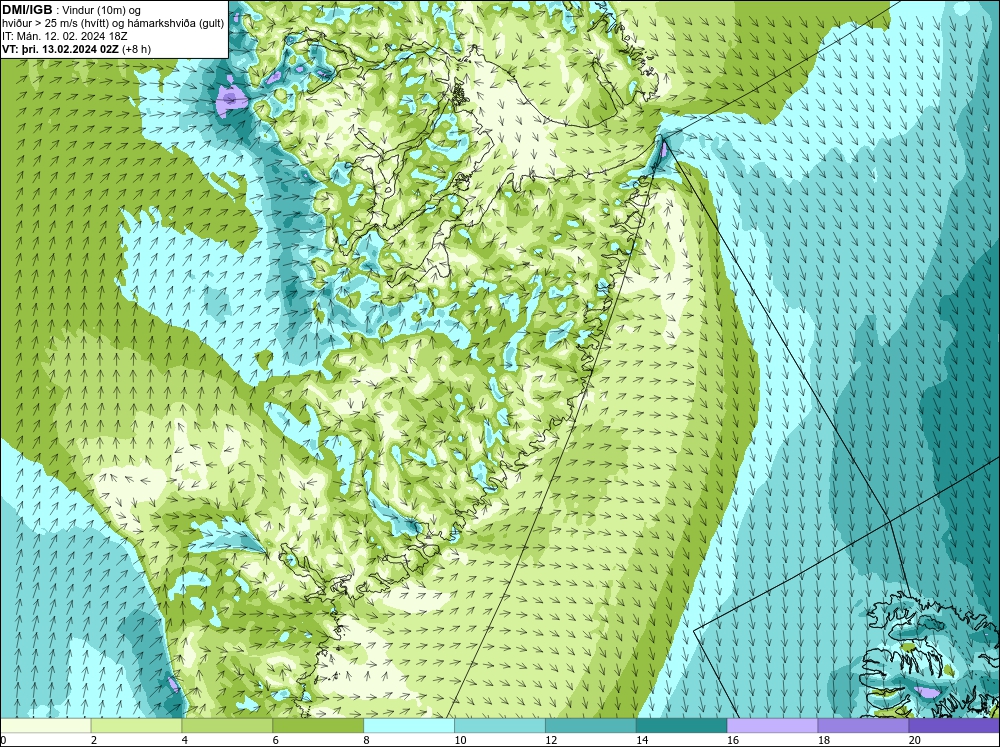Click legend tick label 2

(94, 740)
